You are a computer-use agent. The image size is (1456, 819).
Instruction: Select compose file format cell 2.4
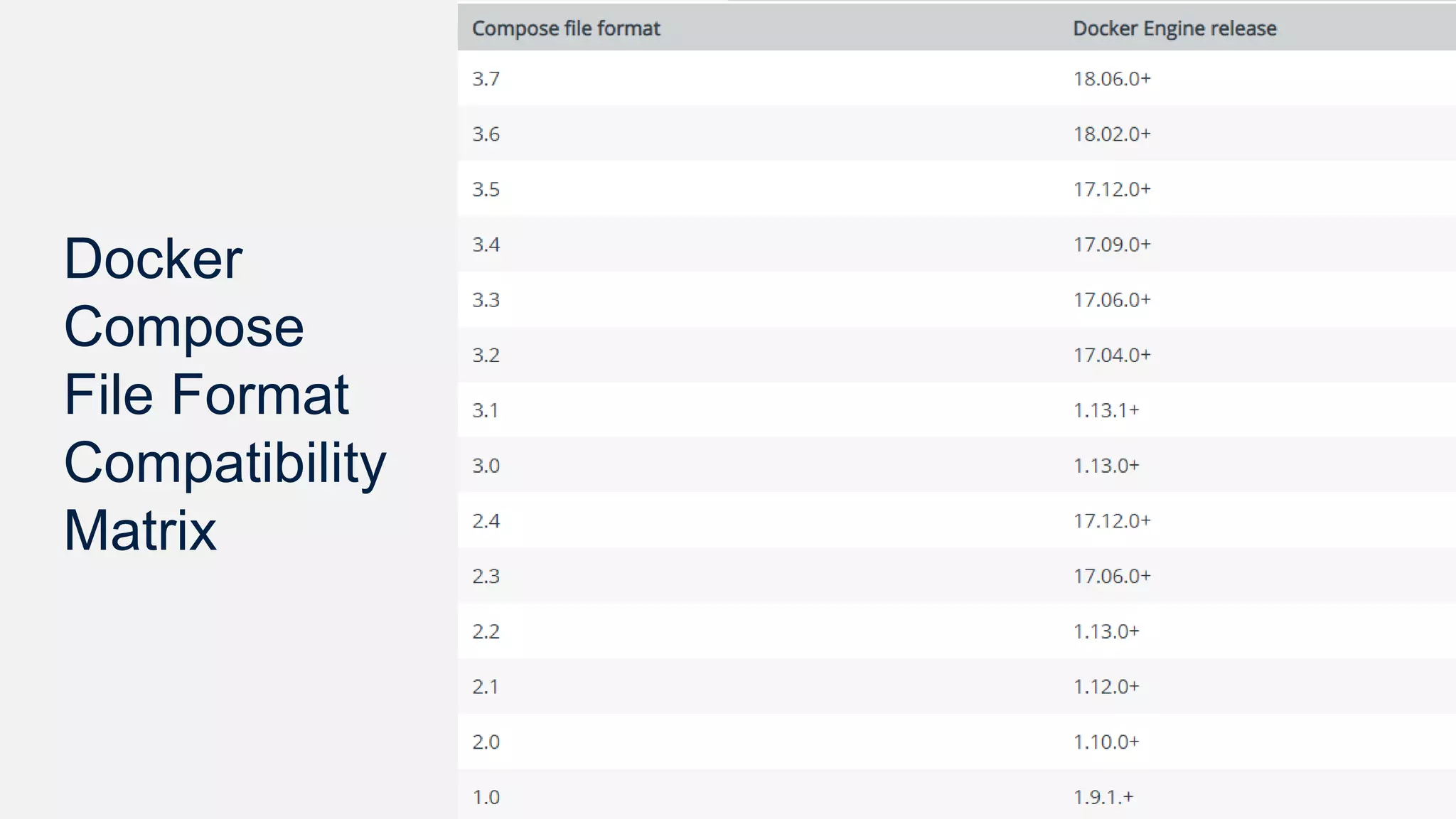pos(486,521)
